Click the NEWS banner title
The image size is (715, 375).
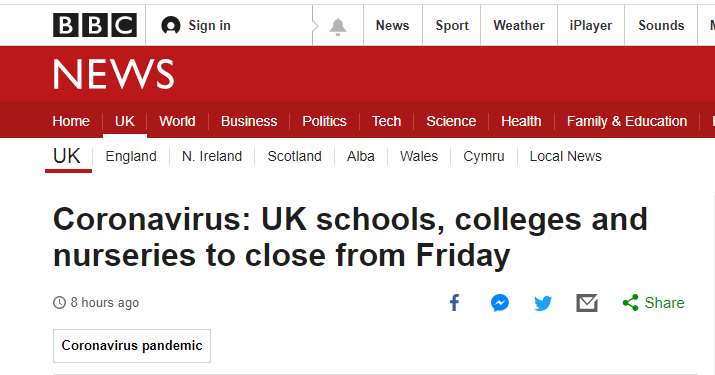(114, 74)
